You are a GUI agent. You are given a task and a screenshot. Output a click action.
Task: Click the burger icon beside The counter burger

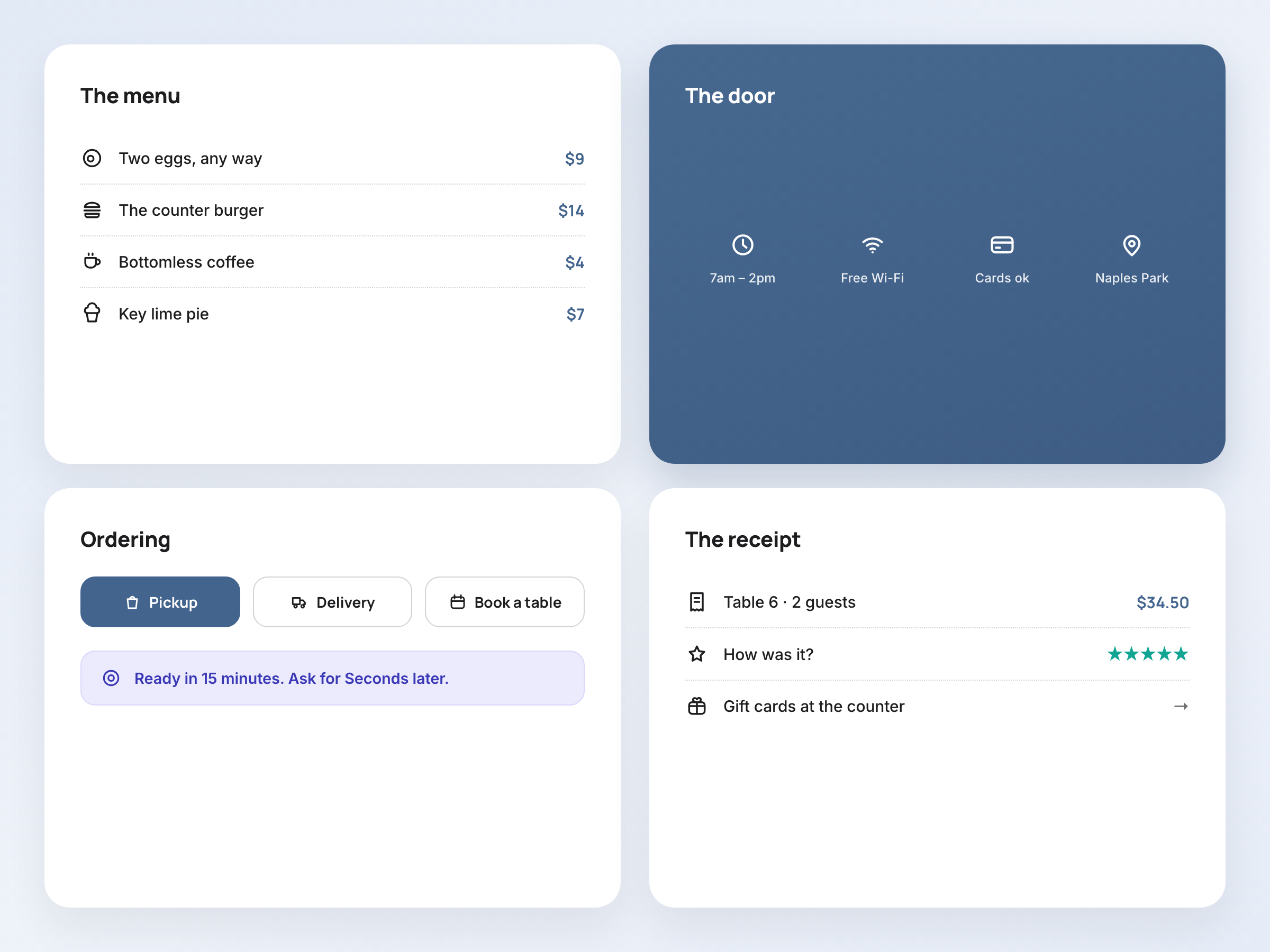tap(92, 210)
